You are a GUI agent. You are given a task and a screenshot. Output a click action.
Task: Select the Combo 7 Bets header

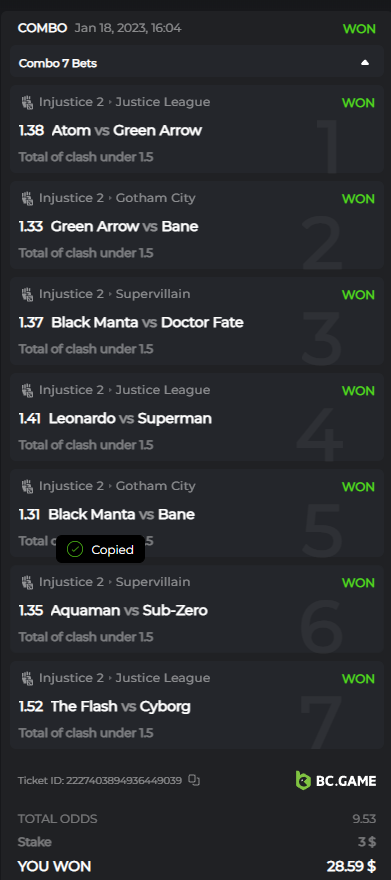pos(196,63)
